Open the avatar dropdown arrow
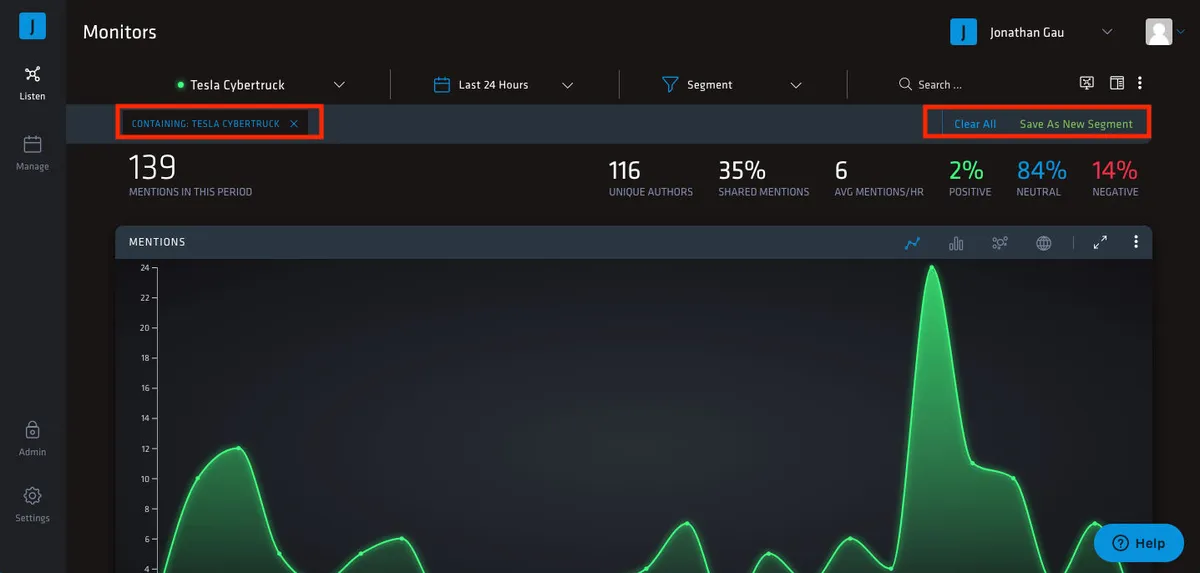 (1180, 32)
